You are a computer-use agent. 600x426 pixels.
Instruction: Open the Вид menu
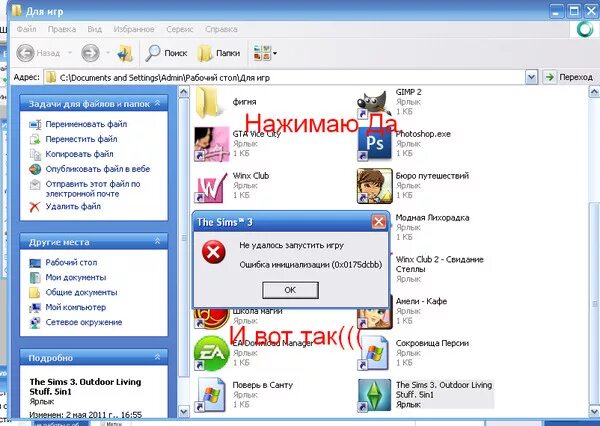point(95,29)
